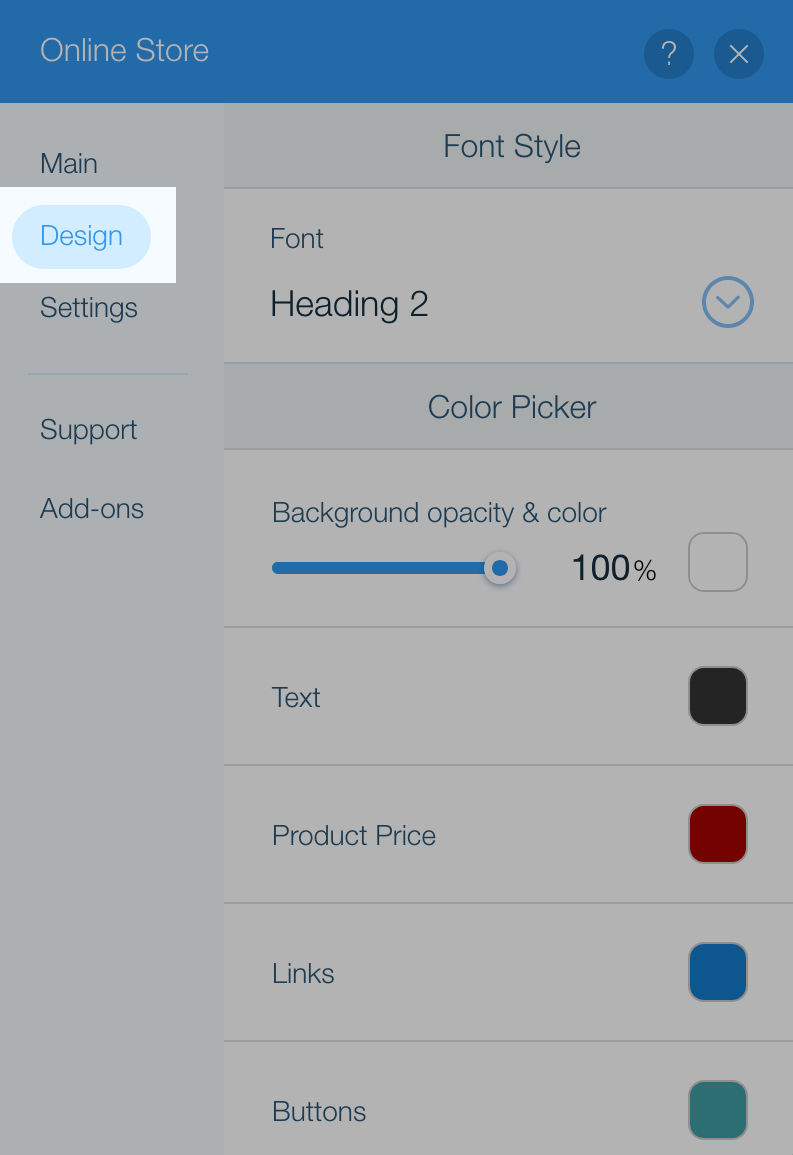
Task: Click the Online Store title
Action: [x=124, y=51]
